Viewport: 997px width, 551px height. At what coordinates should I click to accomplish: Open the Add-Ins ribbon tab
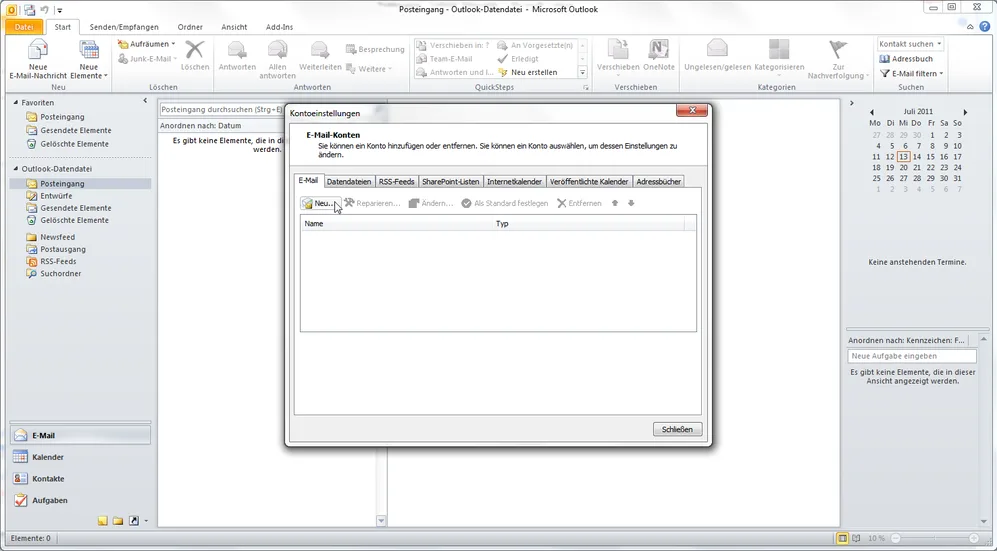pos(279,27)
